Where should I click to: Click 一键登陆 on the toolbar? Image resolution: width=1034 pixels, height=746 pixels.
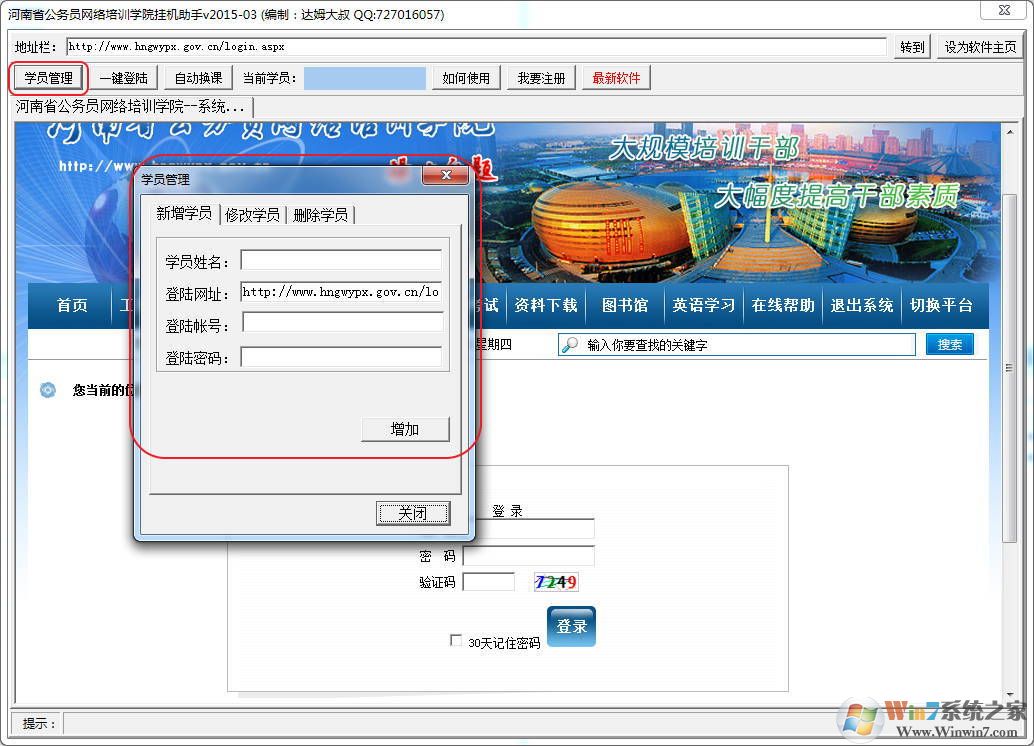[x=122, y=77]
